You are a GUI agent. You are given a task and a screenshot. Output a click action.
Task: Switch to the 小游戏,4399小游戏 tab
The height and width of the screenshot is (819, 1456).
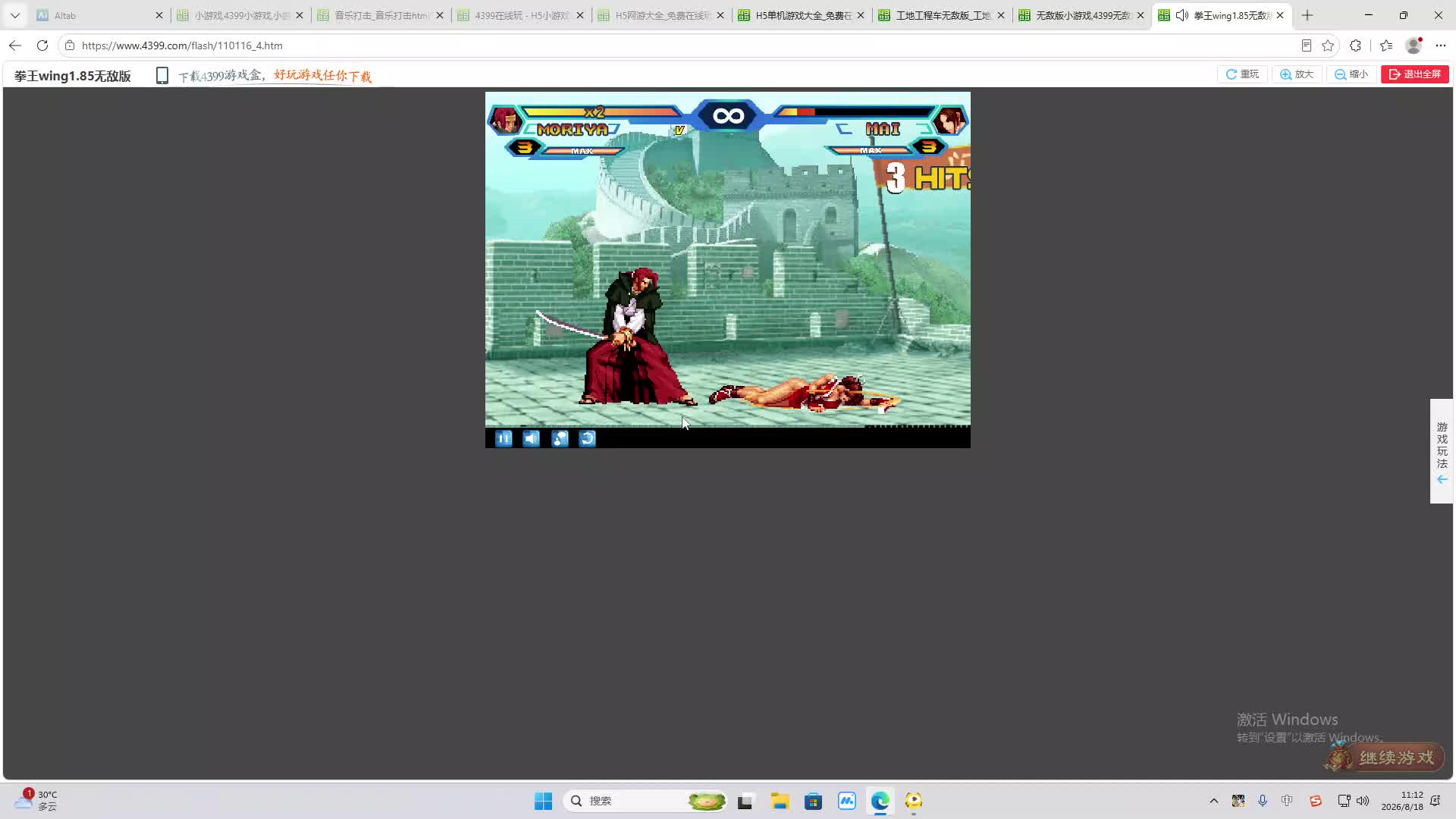[240, 15]
